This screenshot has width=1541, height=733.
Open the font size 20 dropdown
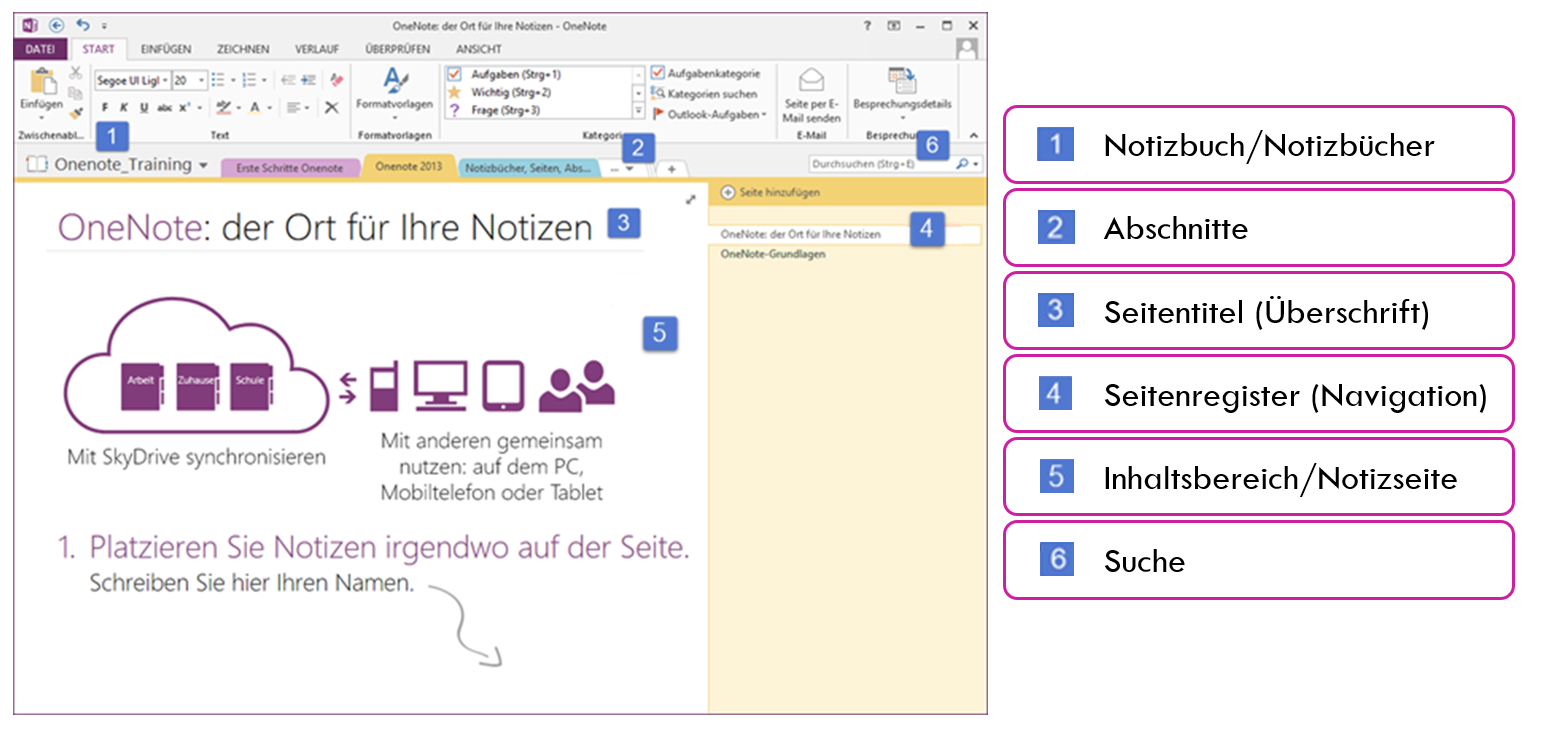pyautogui.click(x=202, y=80)
